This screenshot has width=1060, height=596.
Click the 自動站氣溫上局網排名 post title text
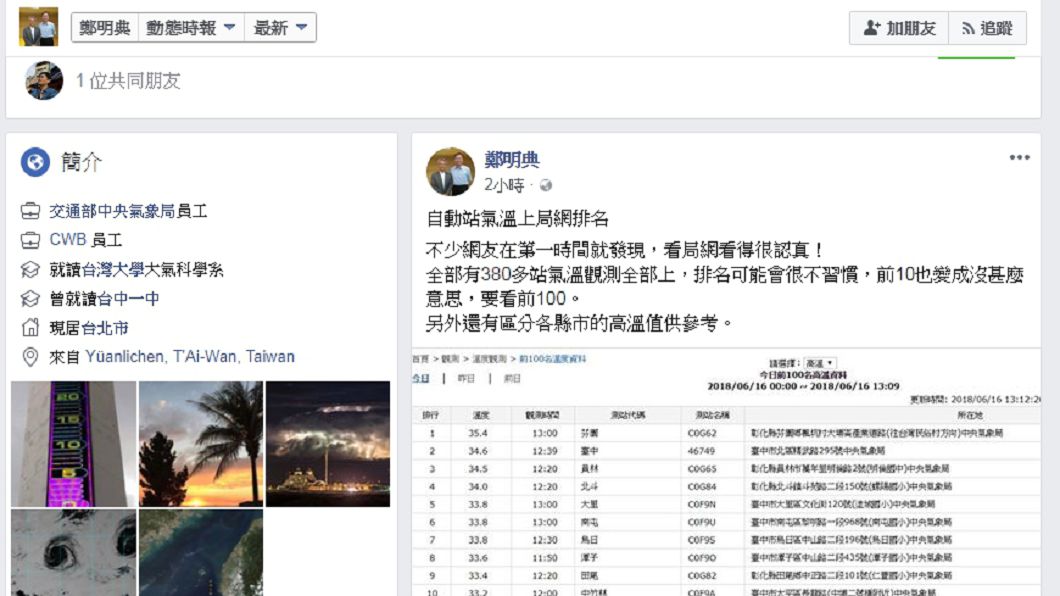518,218
